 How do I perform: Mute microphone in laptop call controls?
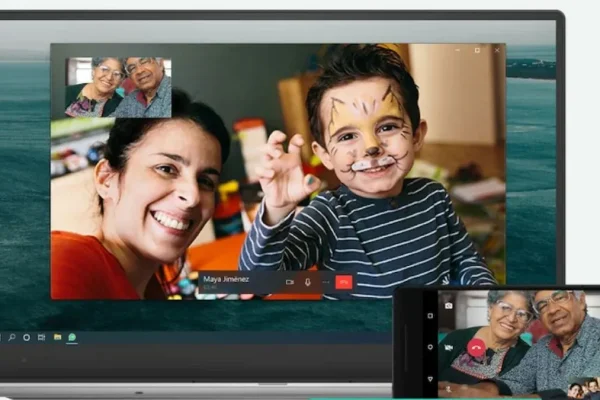click(x=307, y=282)
